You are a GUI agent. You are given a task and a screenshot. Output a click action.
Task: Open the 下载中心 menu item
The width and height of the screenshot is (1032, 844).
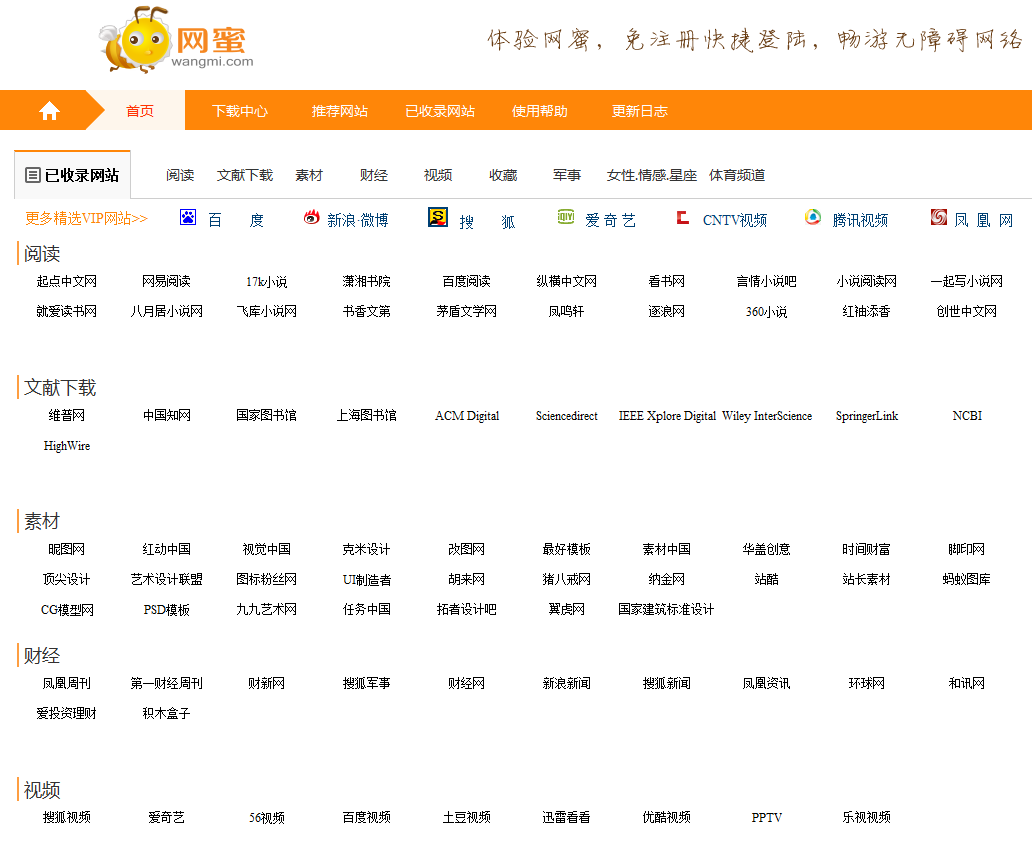(240, 111)
